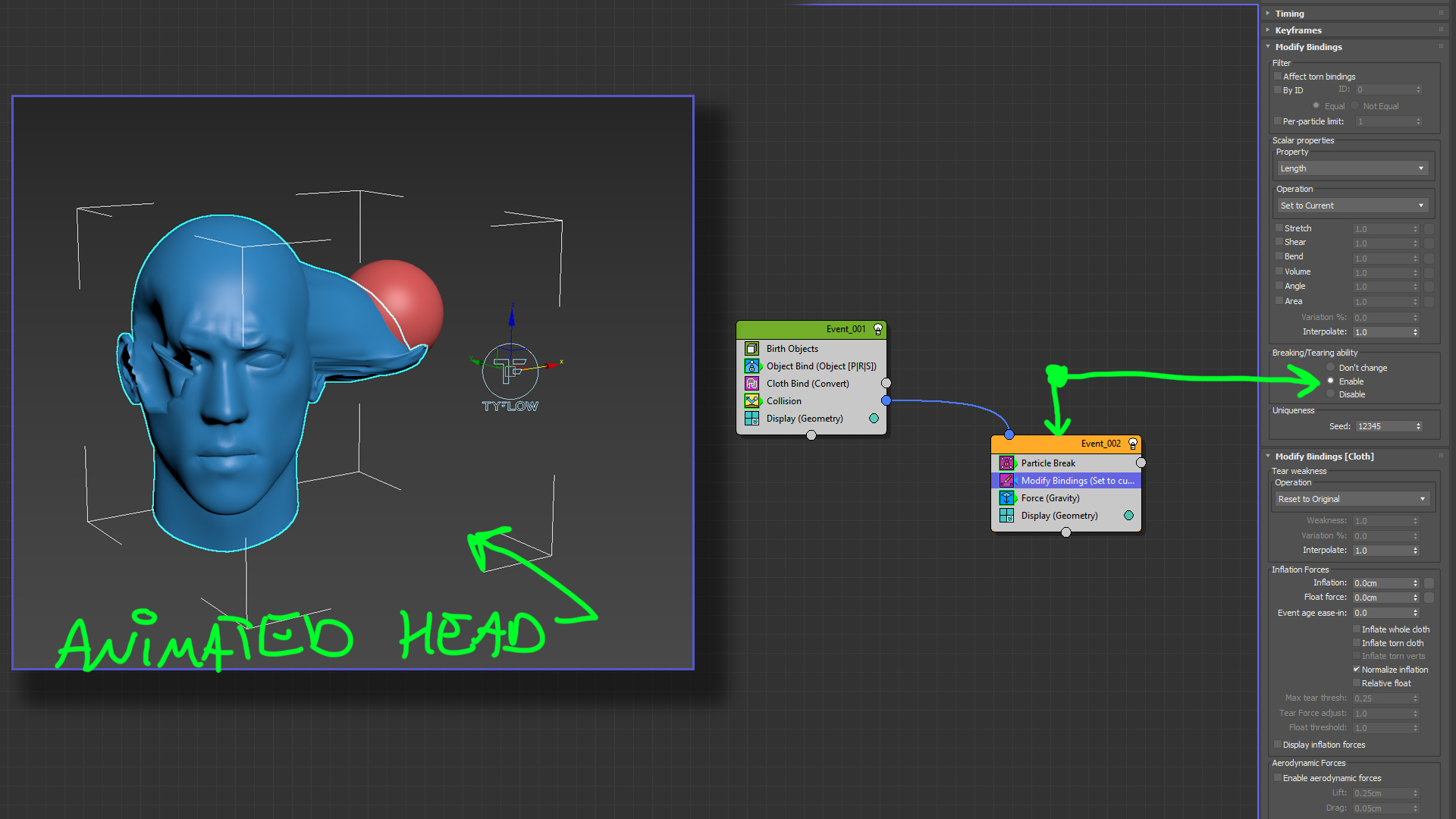The height and width of the screenshot is (819, 1456).
Task: Select the Enable radio button
Action: (x=1331, y=381)
